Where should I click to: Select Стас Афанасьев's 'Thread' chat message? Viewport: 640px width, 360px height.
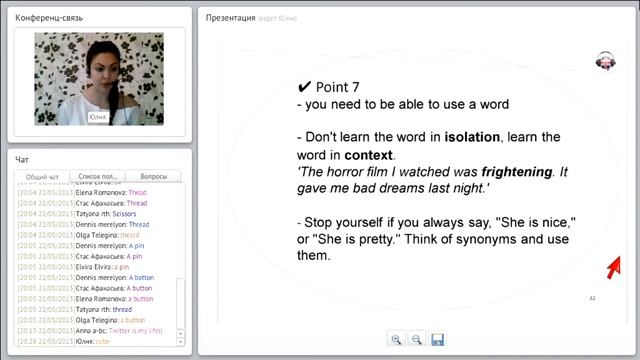tap(82, 203)
